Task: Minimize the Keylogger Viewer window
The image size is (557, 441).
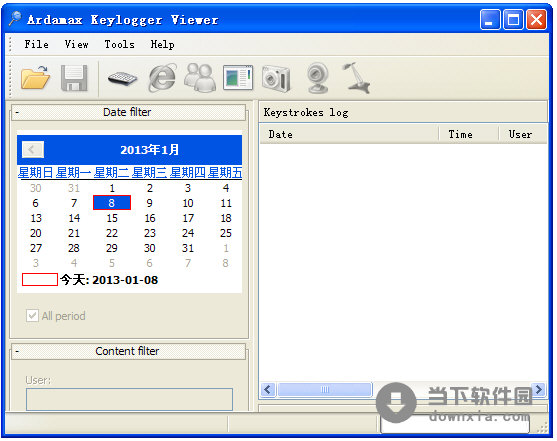Action: click(490, 20)
